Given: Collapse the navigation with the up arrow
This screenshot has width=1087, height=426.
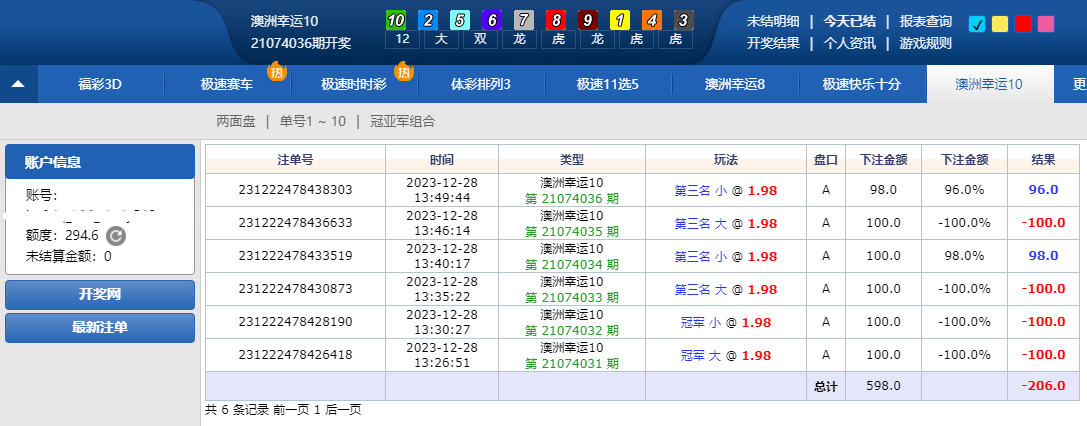Looking at the screenshot, I should point(18,84).
